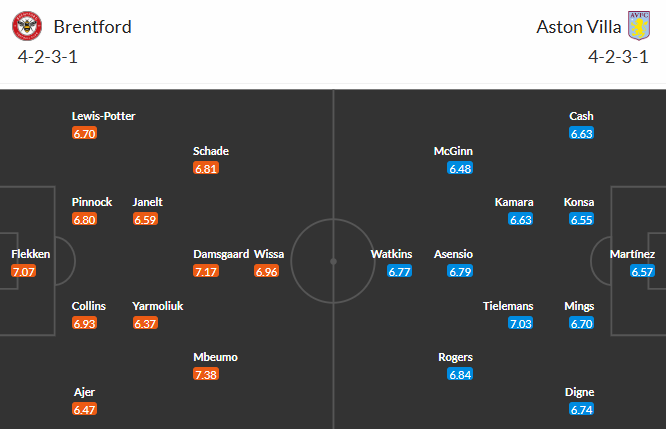Open player Watkins on the pitch
Screen dimensions: 666x429
click(392, 254)
